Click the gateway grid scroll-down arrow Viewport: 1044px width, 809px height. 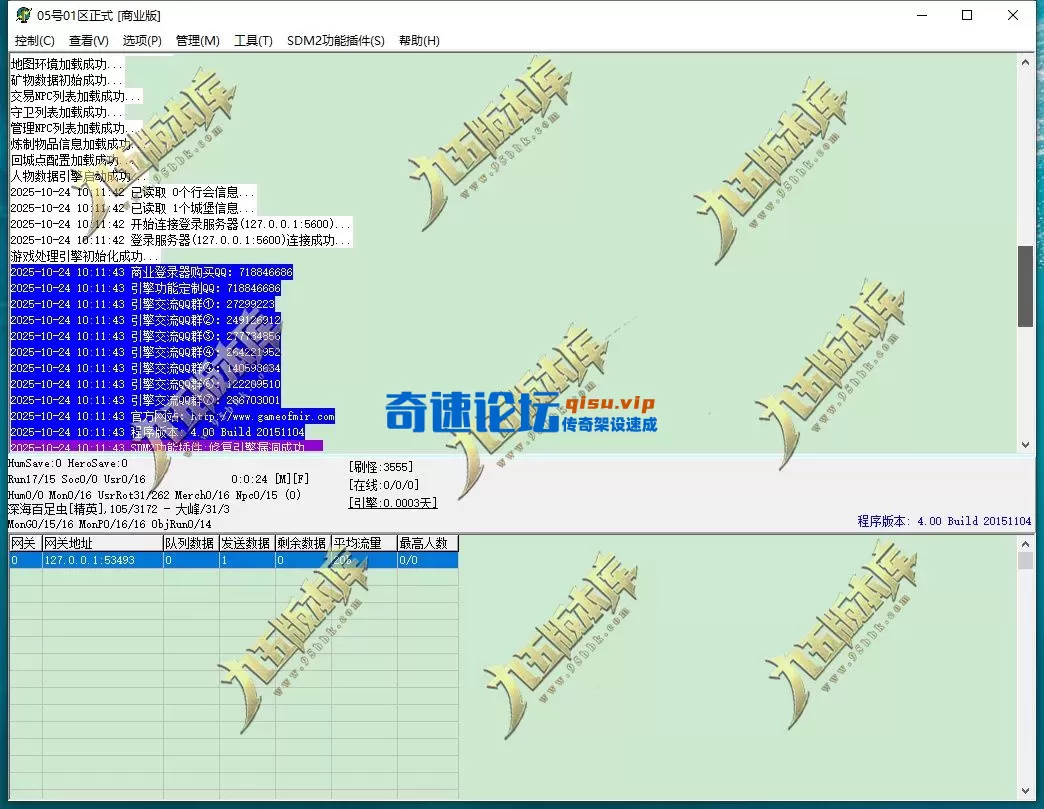pos(1025,791)
